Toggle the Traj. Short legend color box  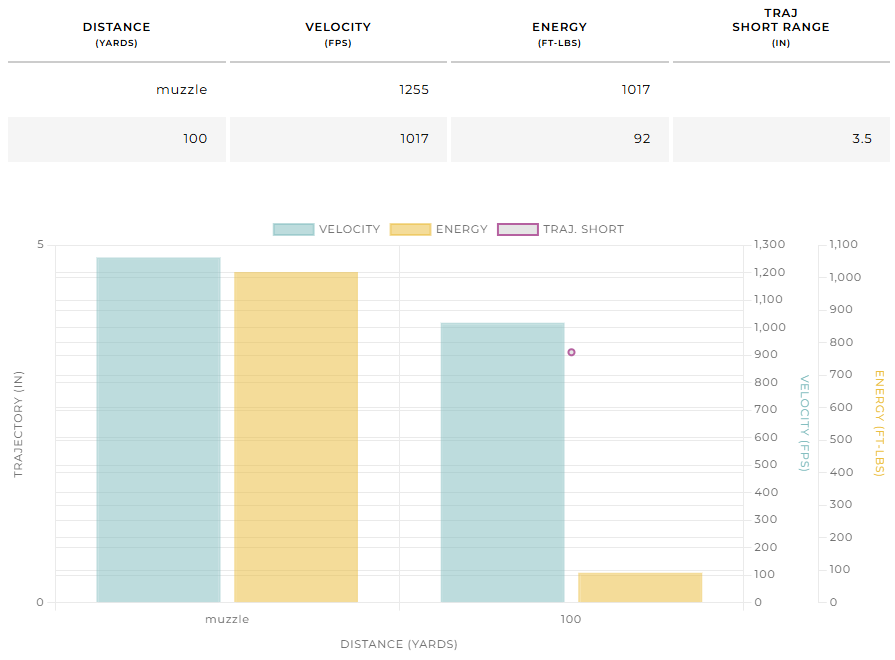[x=517, y=229]
